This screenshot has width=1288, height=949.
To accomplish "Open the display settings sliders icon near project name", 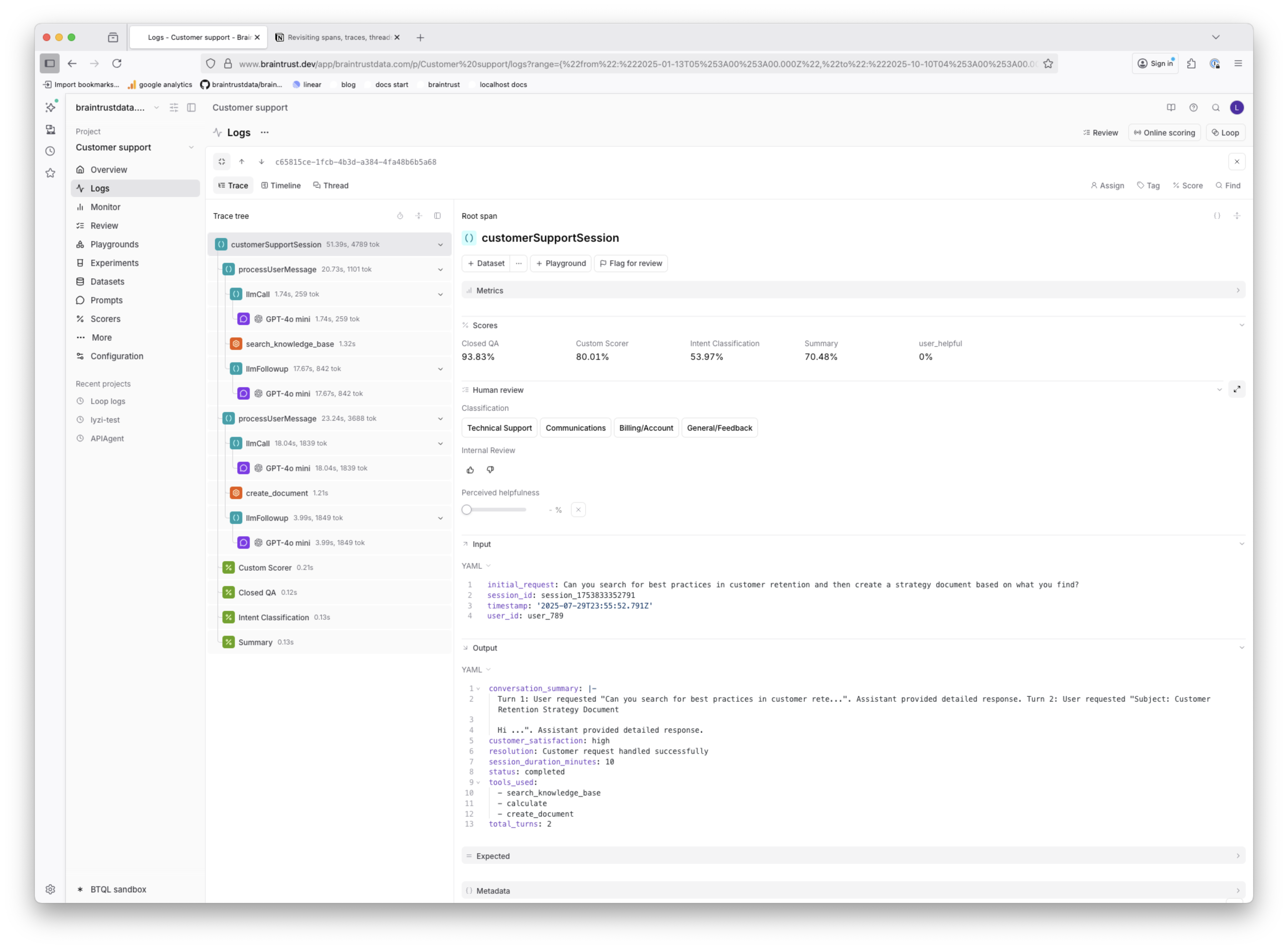I will (174, 108).
